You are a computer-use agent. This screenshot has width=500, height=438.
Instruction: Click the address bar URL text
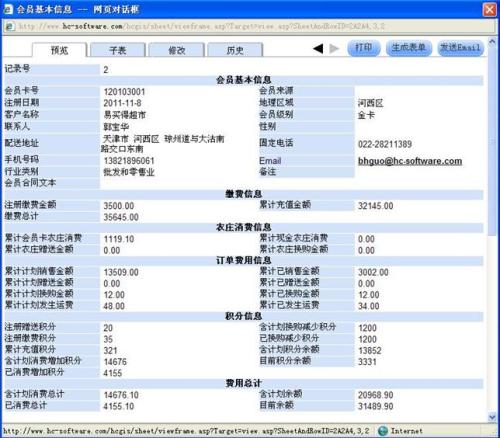(x=201, y=26)
